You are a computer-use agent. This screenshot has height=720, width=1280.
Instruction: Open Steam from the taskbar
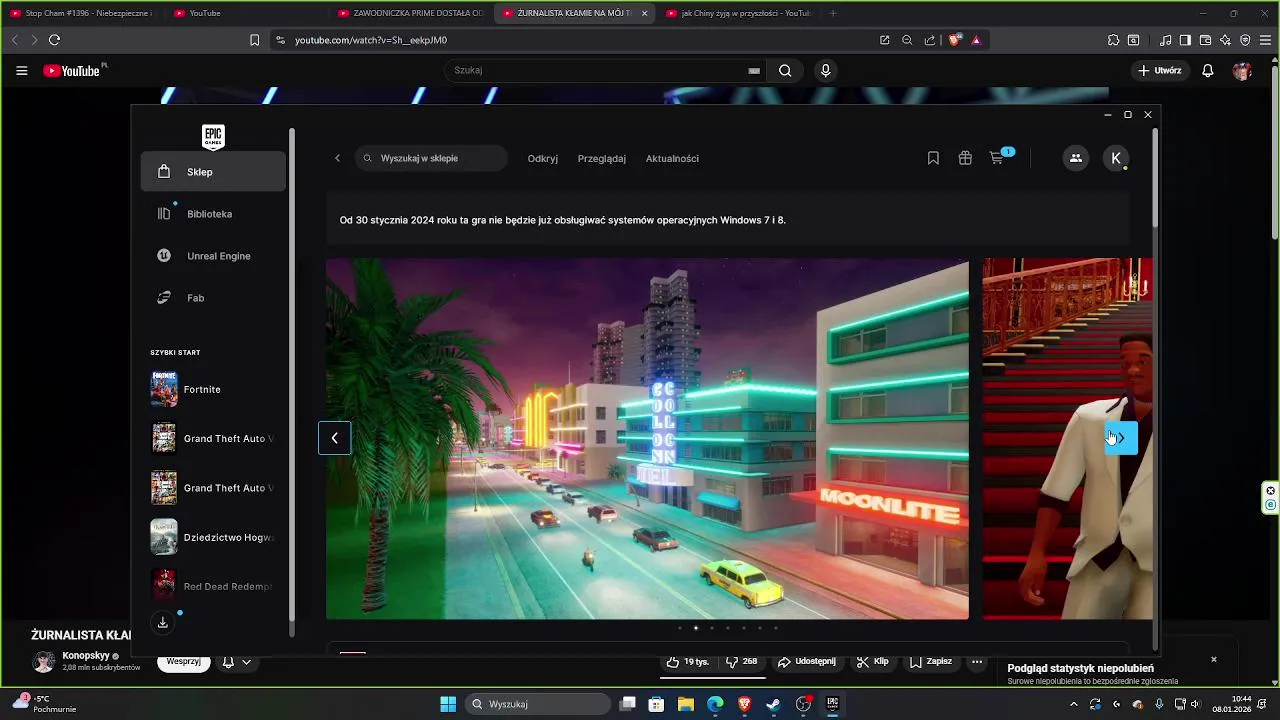coord(773,704)
